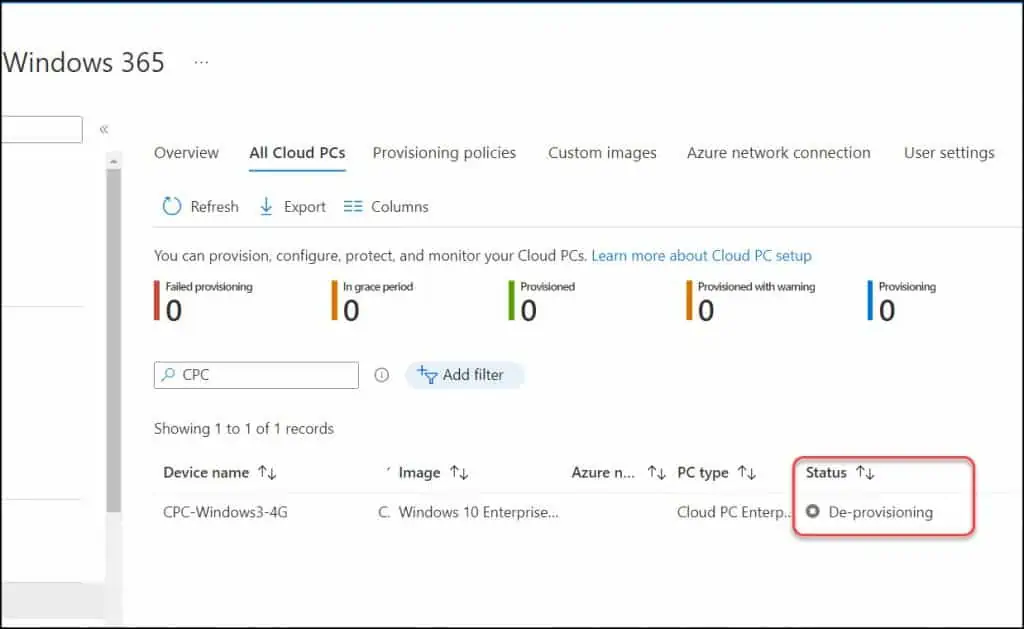Click the De-provisioning status text
The image size is (1024, 629).
pyautogui.click(x=880, y=512)
